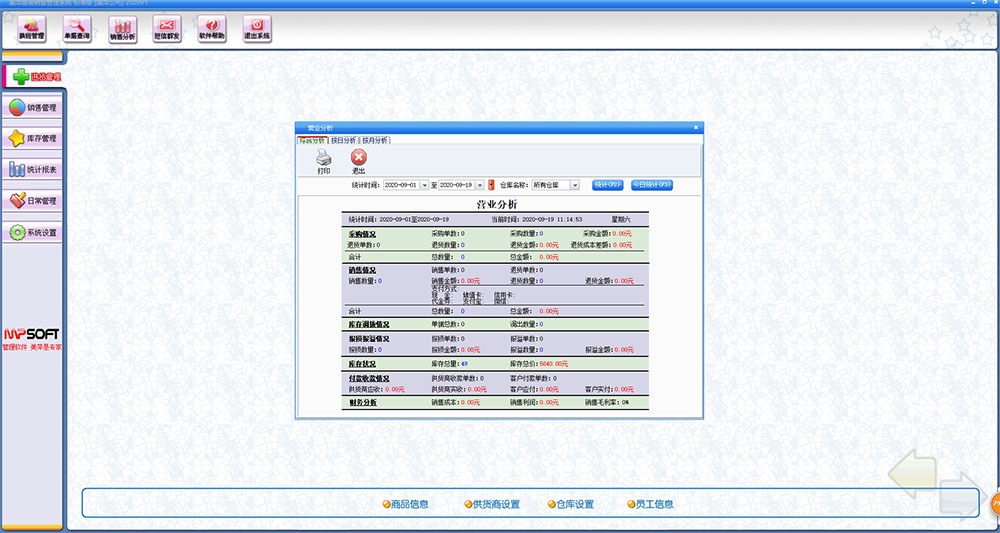This screenshot has height=533, width=1000.
Task: Open 销售管理 in the left sidebar
Action: pyautogui.click(x=34, y=107)
